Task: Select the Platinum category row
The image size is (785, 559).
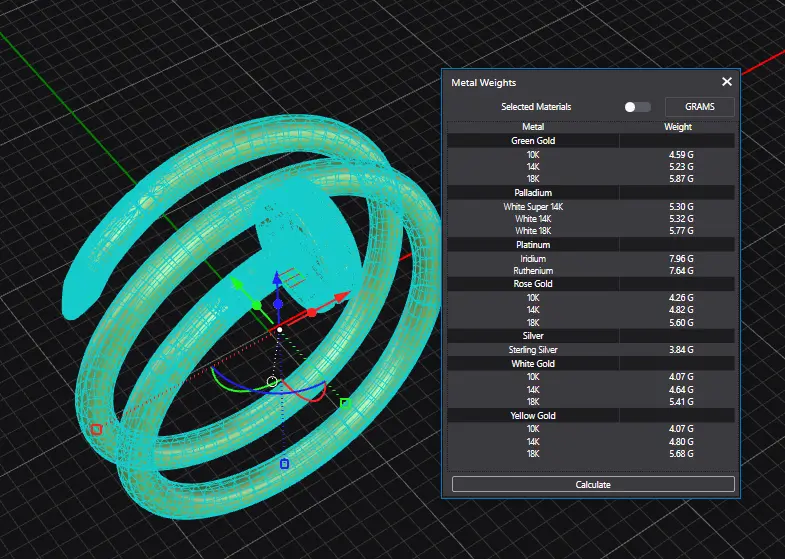Action: [591, 245]
